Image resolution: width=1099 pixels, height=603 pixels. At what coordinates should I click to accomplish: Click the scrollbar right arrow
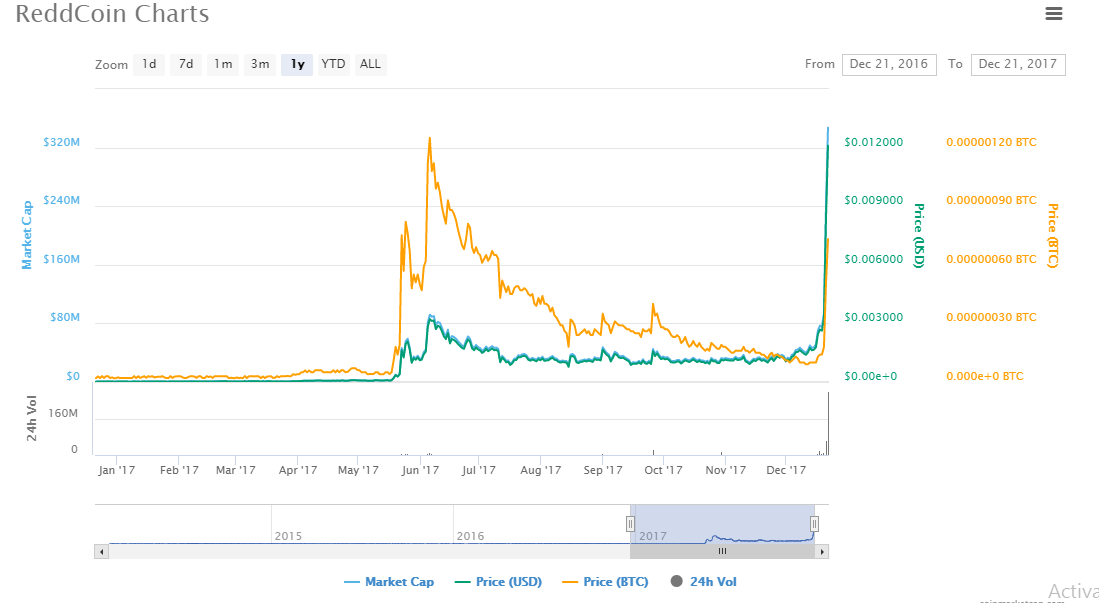click(x=822, y=551)
